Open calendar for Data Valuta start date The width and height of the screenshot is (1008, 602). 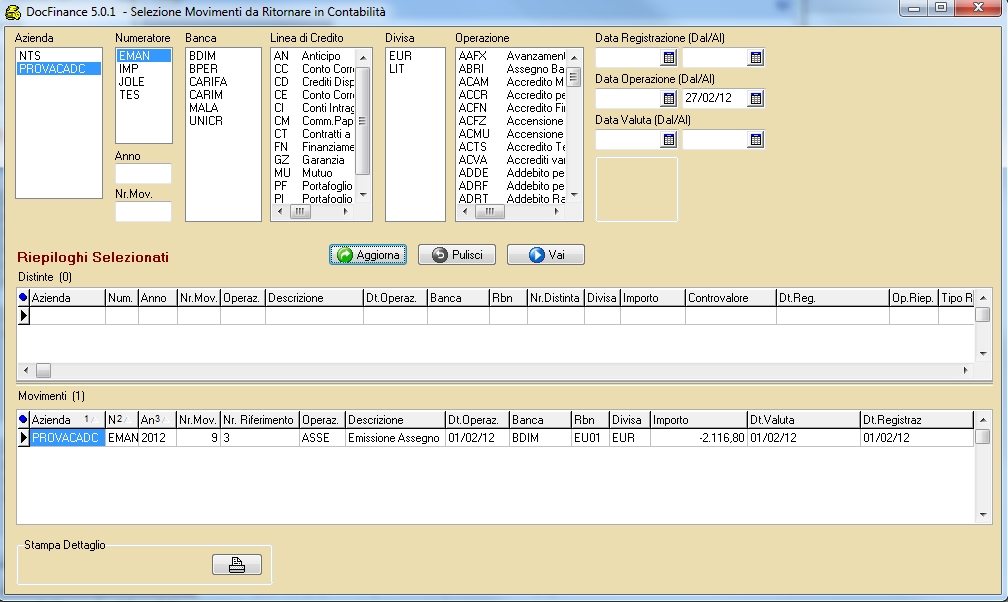tap(669, 140)
